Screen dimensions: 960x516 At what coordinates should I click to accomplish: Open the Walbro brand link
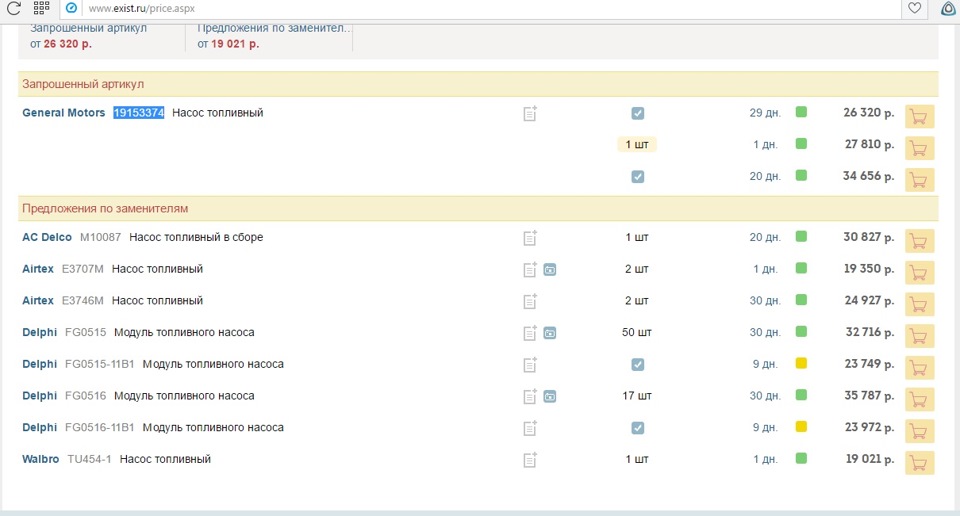coord(40,459)
